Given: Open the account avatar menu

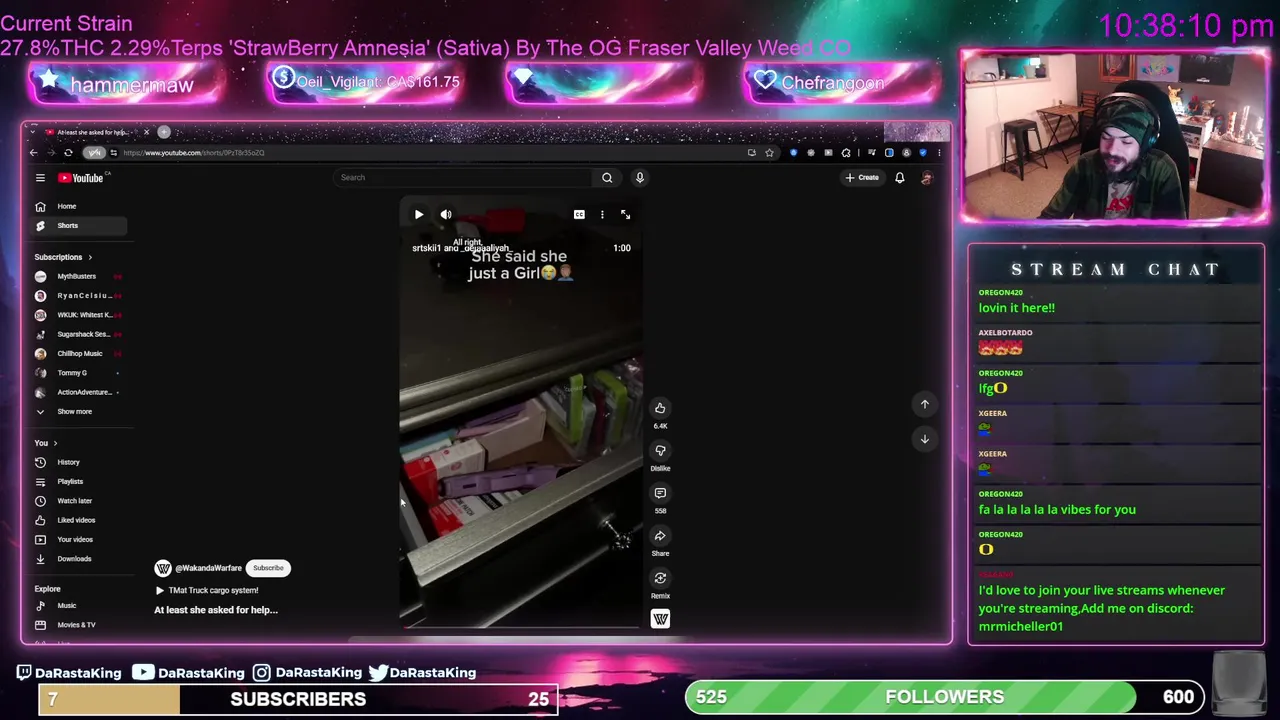Looking at the screenshot, I should (926, 178).
